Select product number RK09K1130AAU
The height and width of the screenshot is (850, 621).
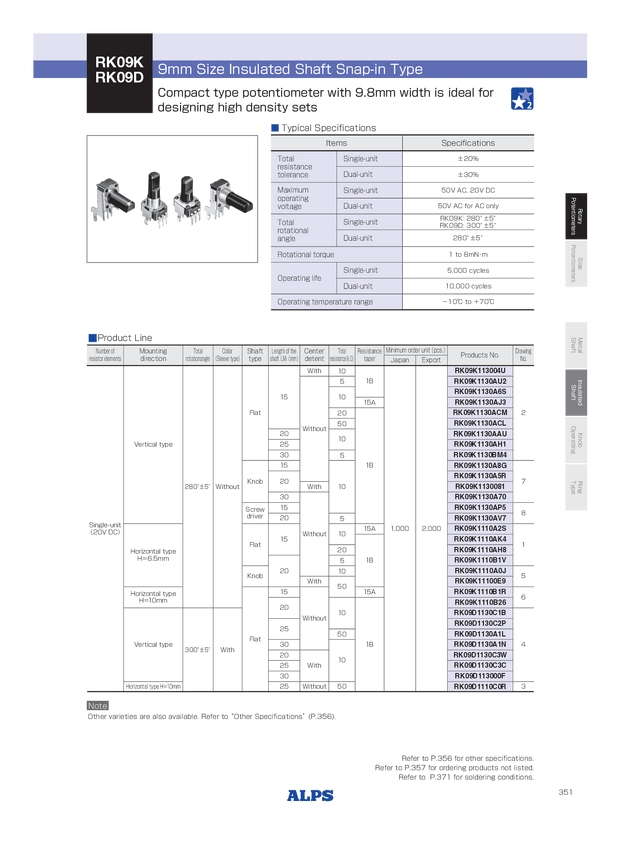coord(480,434)
